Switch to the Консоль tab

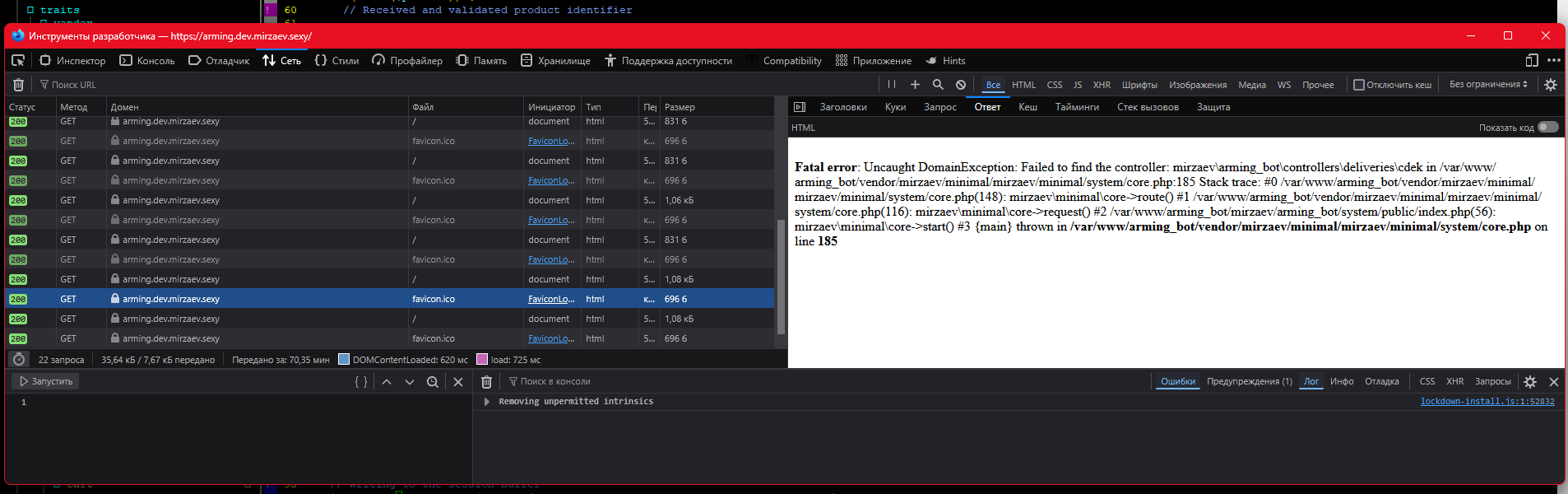(147, 61)
